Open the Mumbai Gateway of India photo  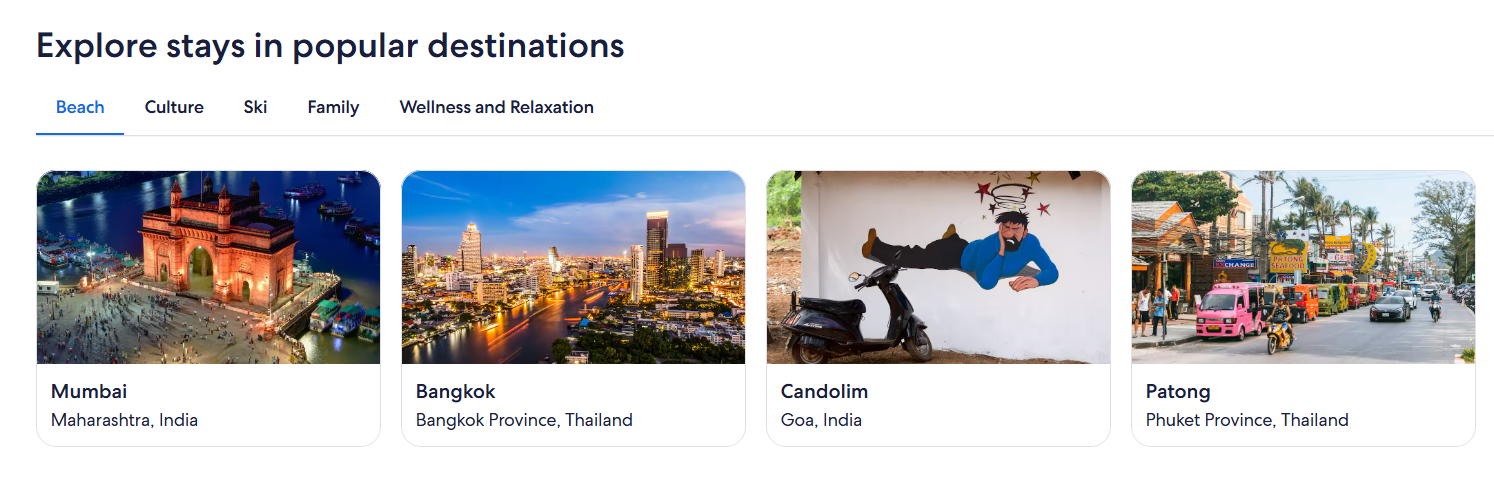coord(208,267)
